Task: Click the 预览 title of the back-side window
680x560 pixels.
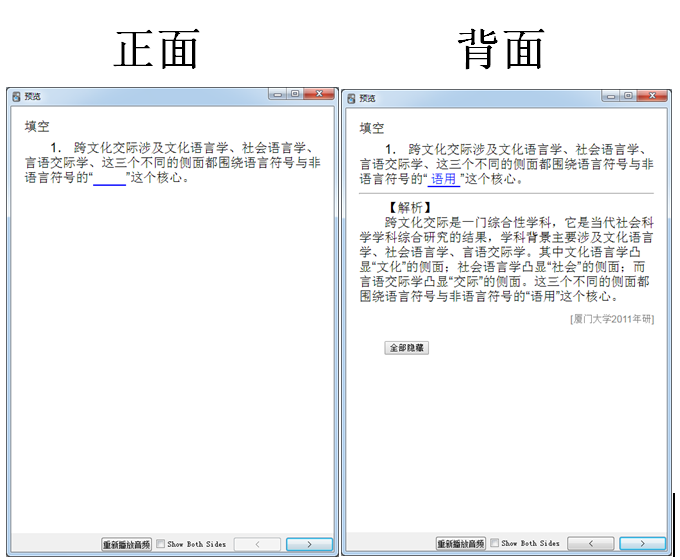Action: pos(367,98)
